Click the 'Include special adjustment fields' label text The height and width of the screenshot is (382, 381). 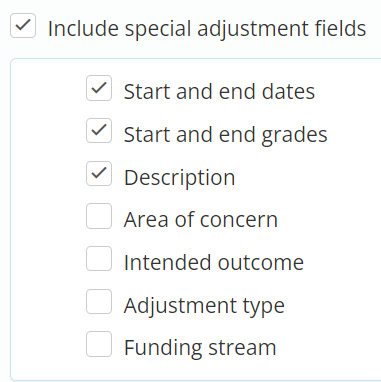coord(207,29)
